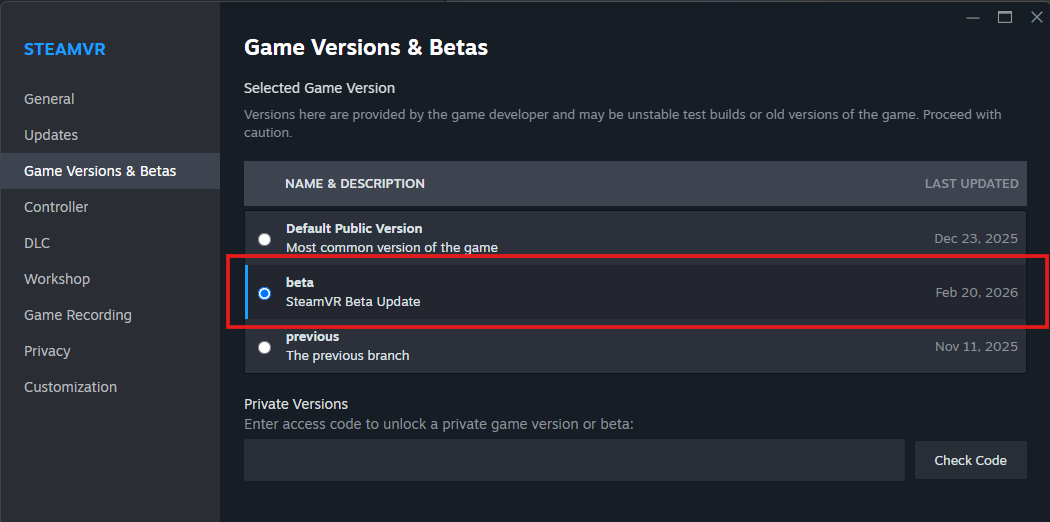1050x522 pixels.
Task: Open the DLC section
Action: 37,243
